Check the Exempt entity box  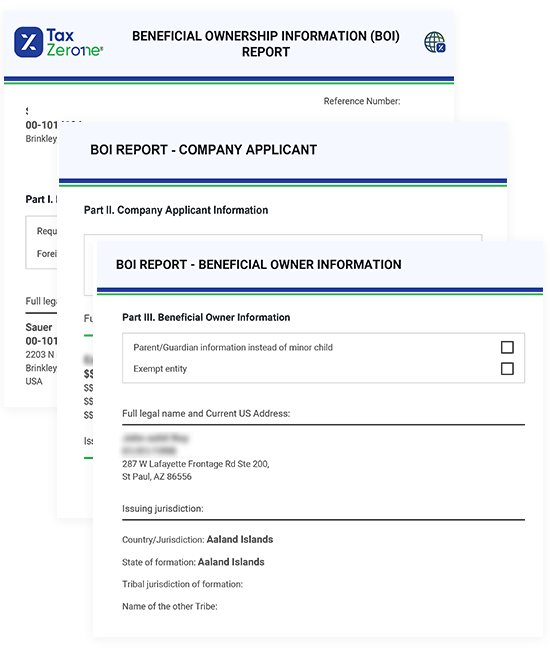[507, 369]
